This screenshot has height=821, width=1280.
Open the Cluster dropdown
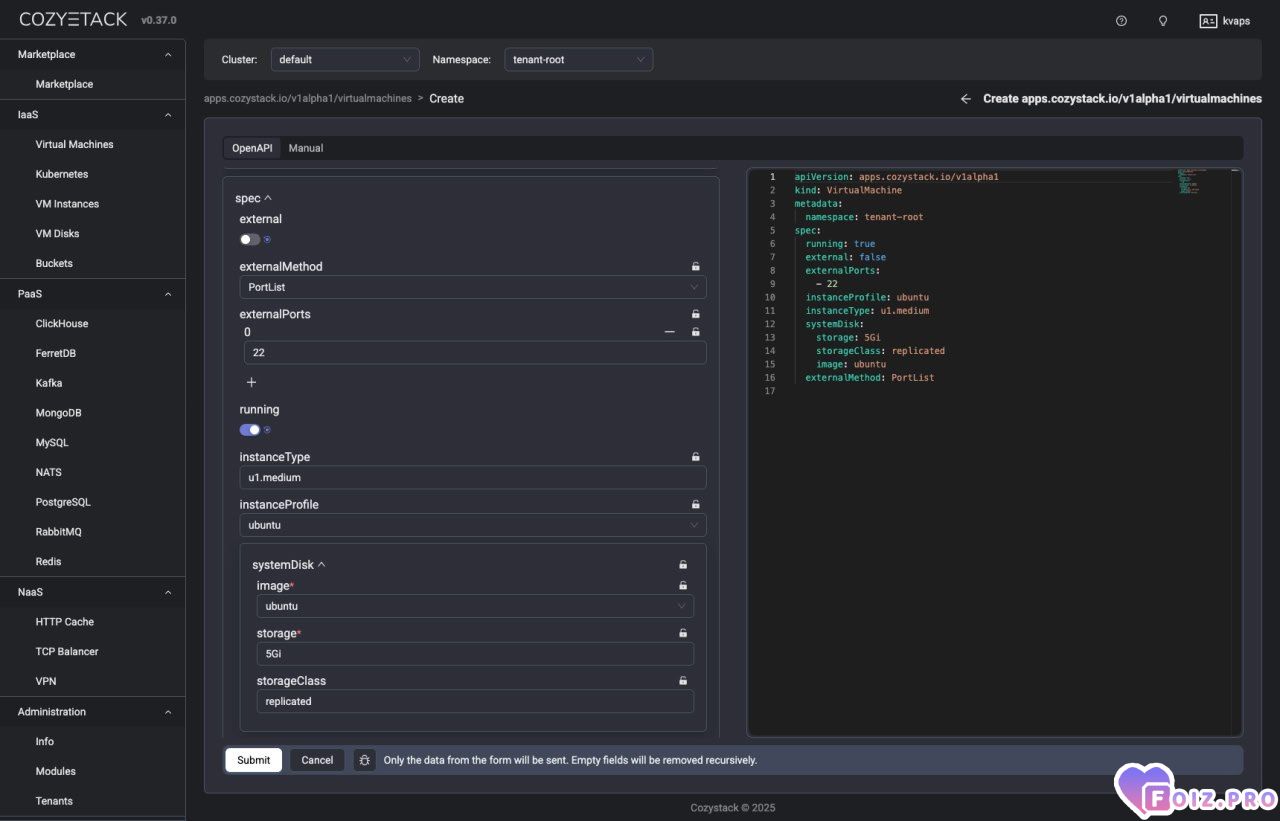pyautogui.click(x=344, y=60)
